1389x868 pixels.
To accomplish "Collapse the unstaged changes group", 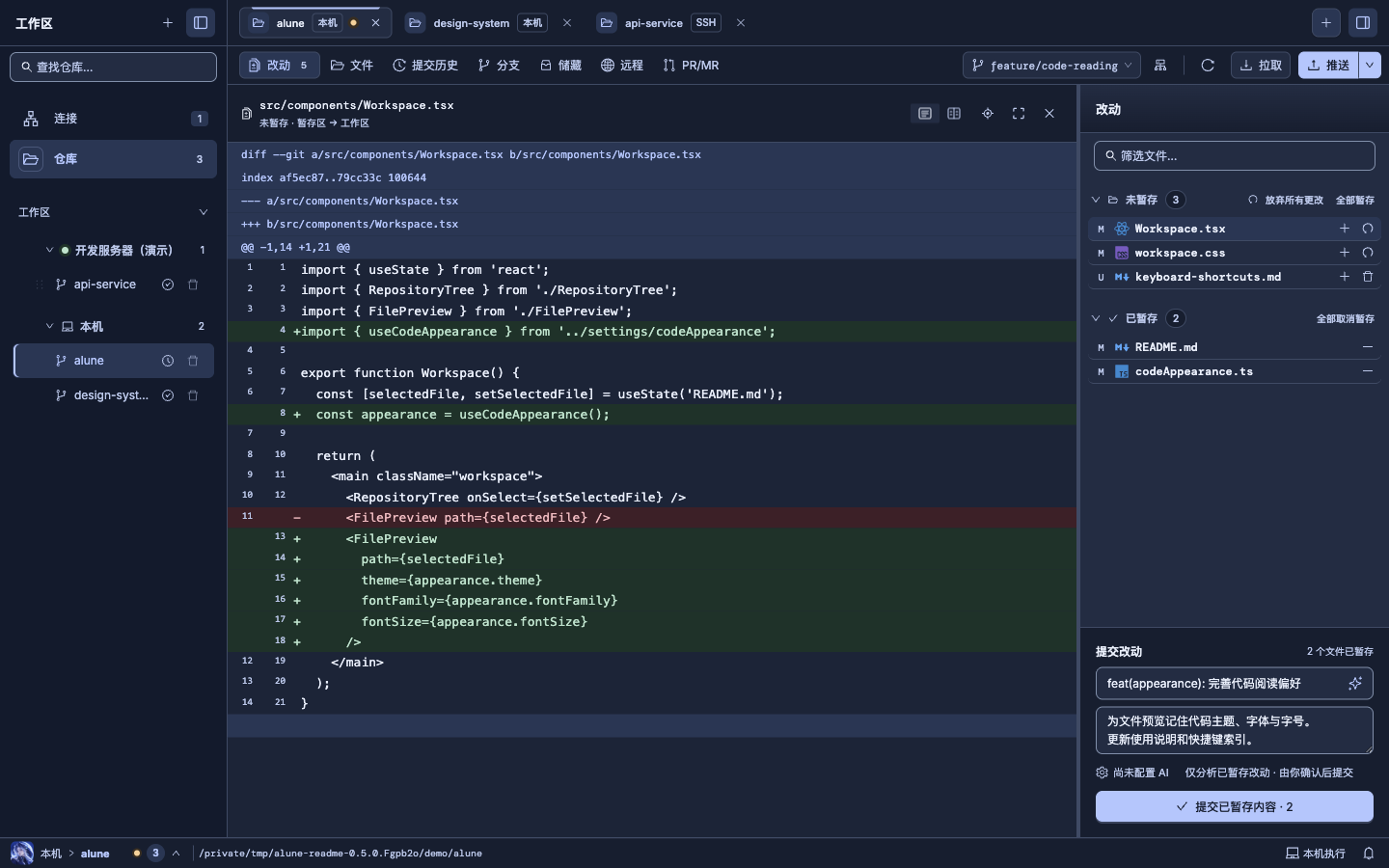I will [1096, 200].
